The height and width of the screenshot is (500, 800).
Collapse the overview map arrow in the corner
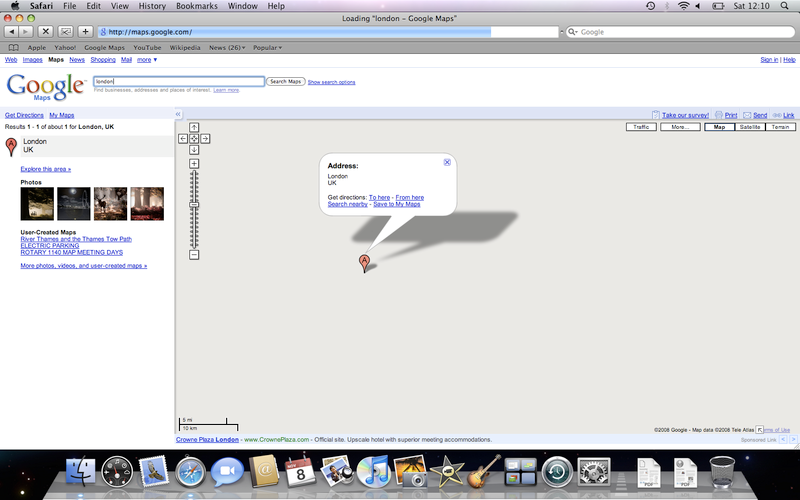[x=760, y=430]
